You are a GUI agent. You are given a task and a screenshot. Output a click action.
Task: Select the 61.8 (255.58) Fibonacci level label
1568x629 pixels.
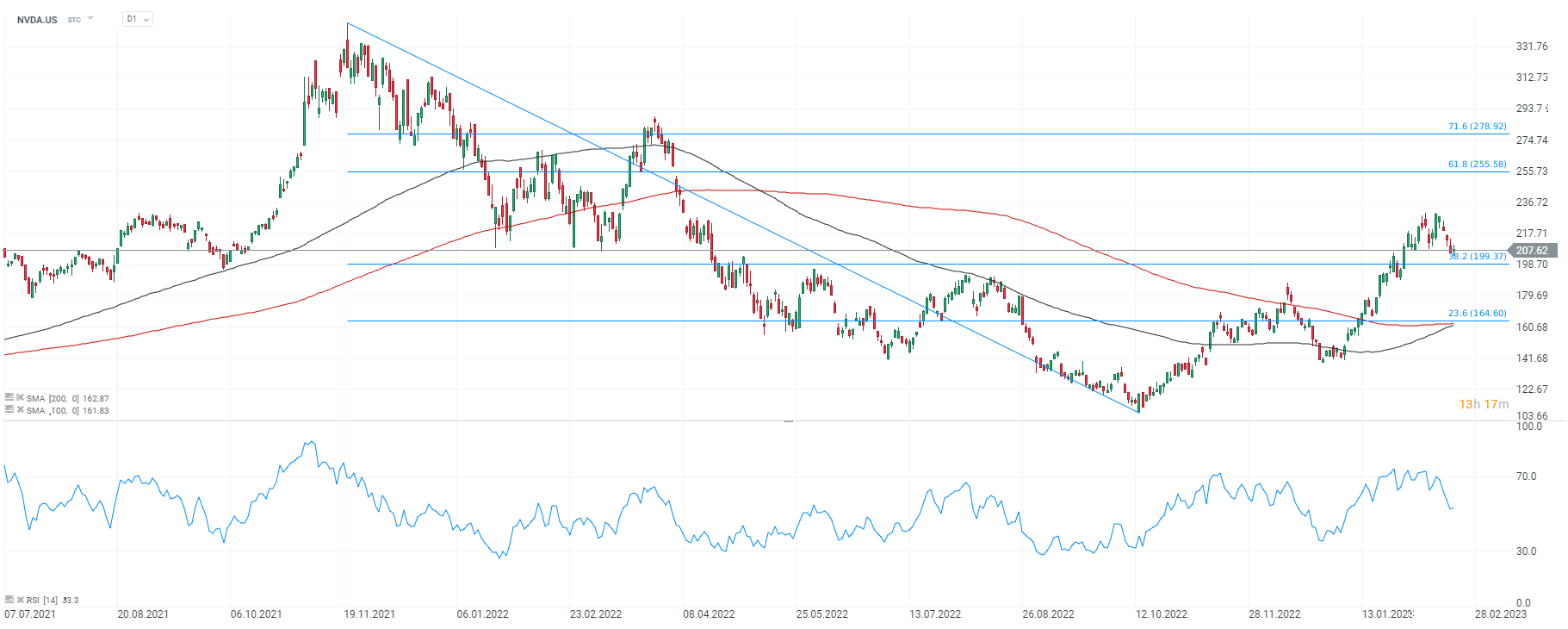click(1478, 164)
